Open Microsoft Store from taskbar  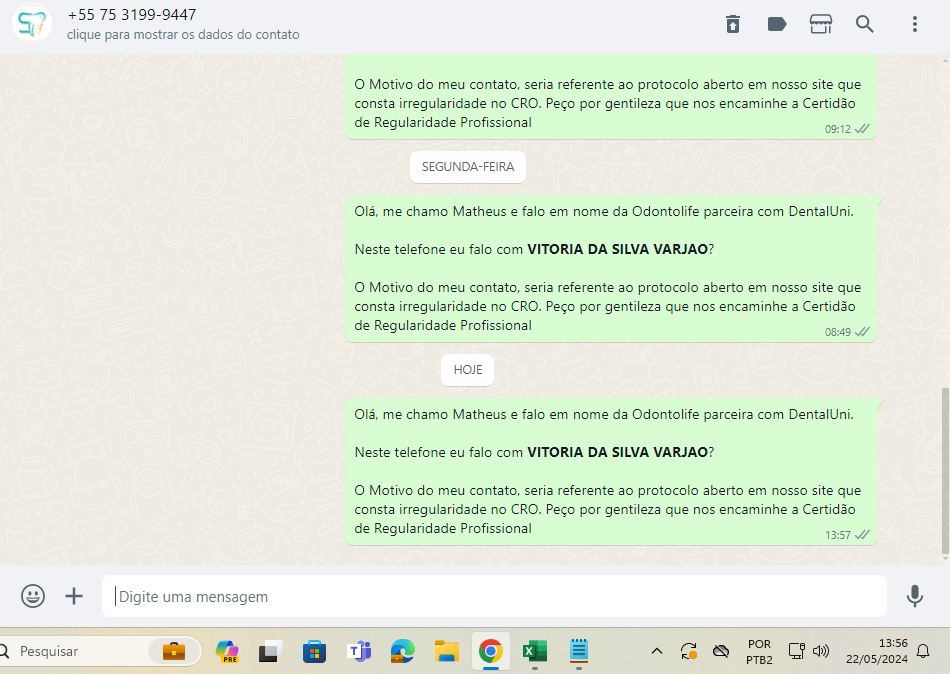tap(314, 652)
